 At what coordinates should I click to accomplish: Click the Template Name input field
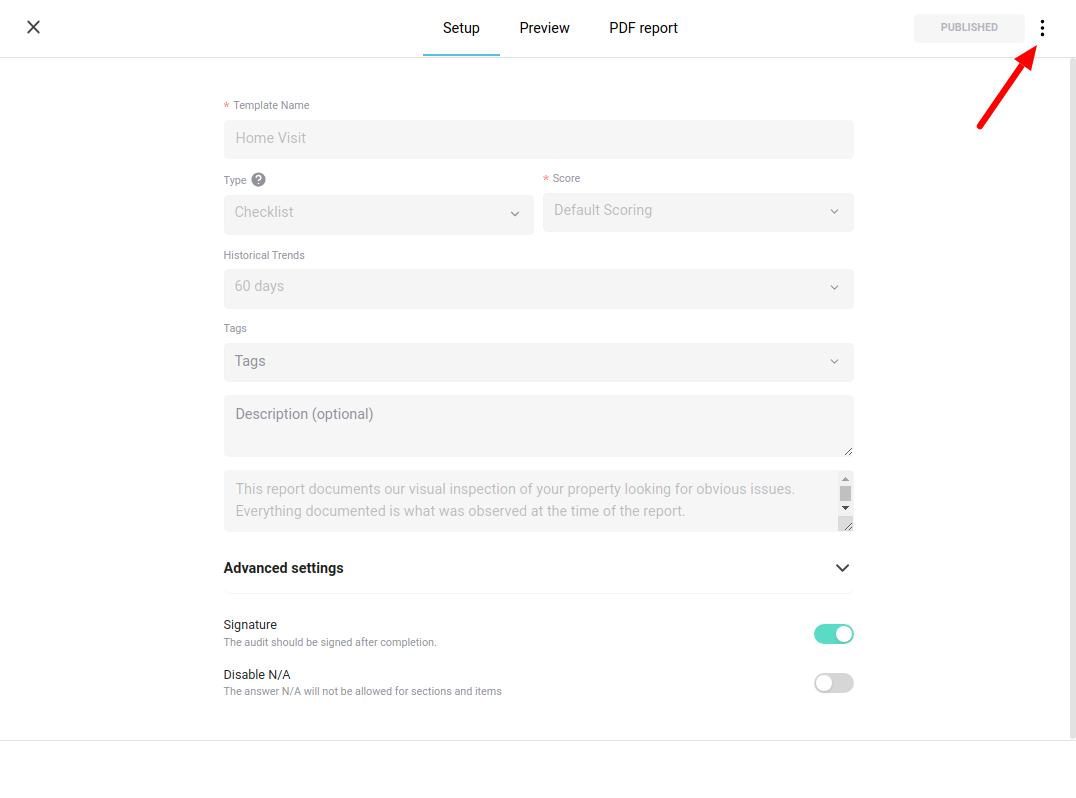point(538,139)
